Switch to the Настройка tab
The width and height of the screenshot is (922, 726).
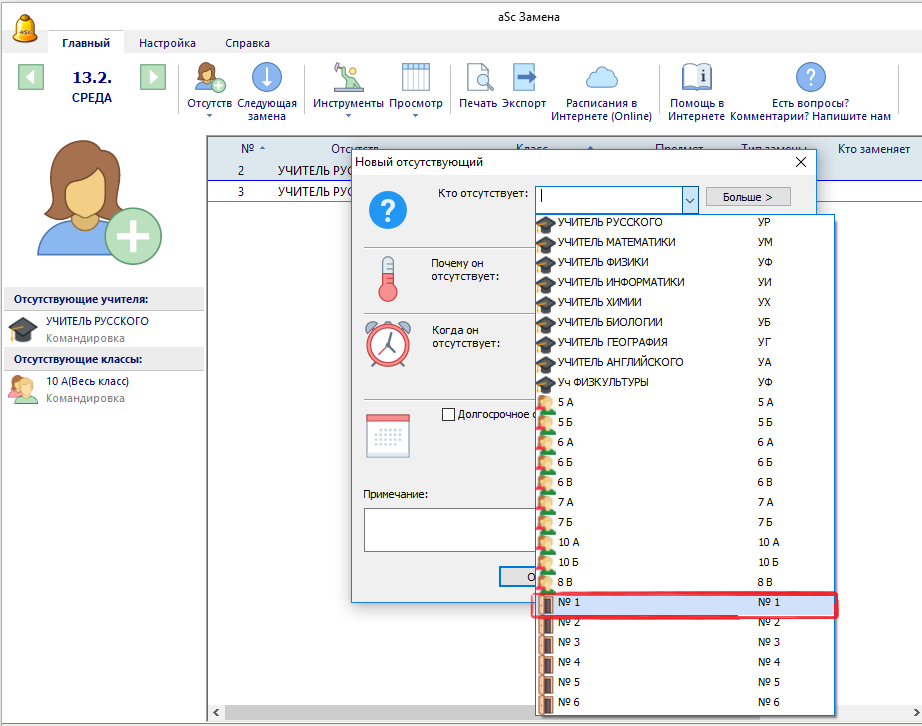click(167, 43)
